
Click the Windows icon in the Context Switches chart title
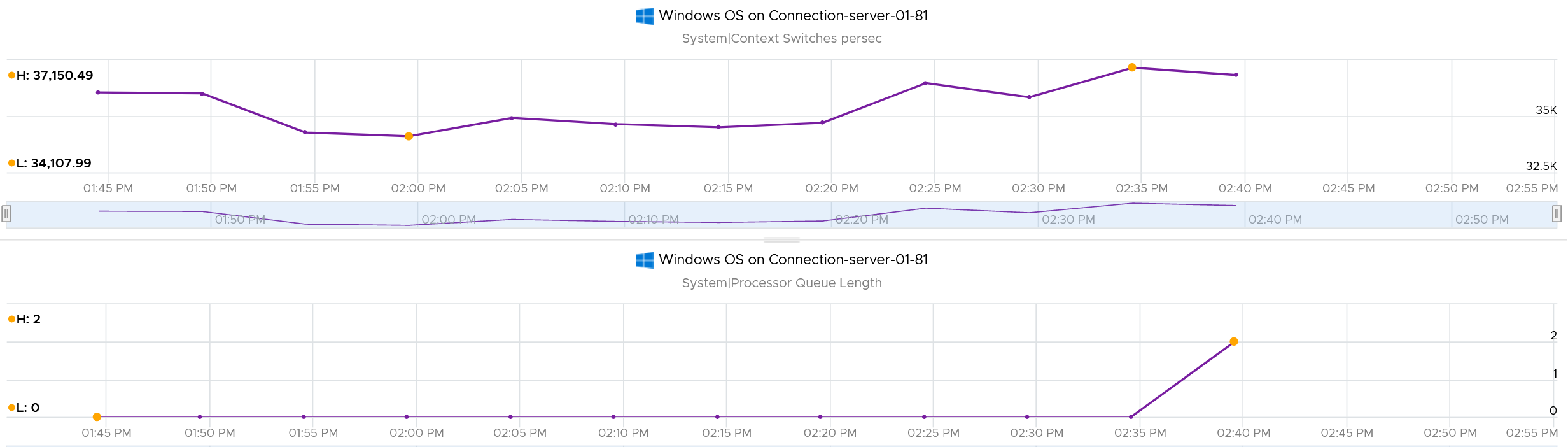645,16
